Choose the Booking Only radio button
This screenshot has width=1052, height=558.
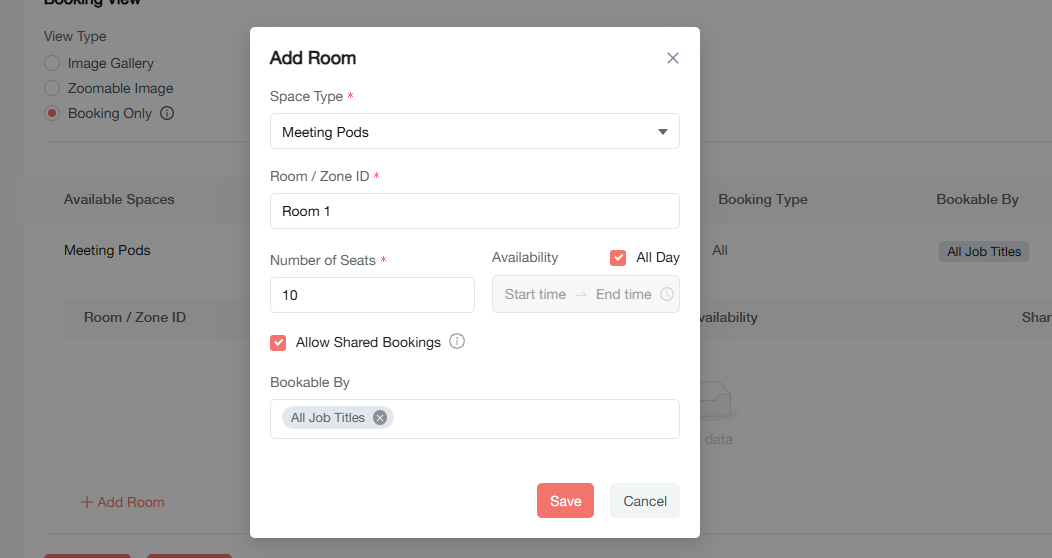pyautogui.click(x=52, y=113)
